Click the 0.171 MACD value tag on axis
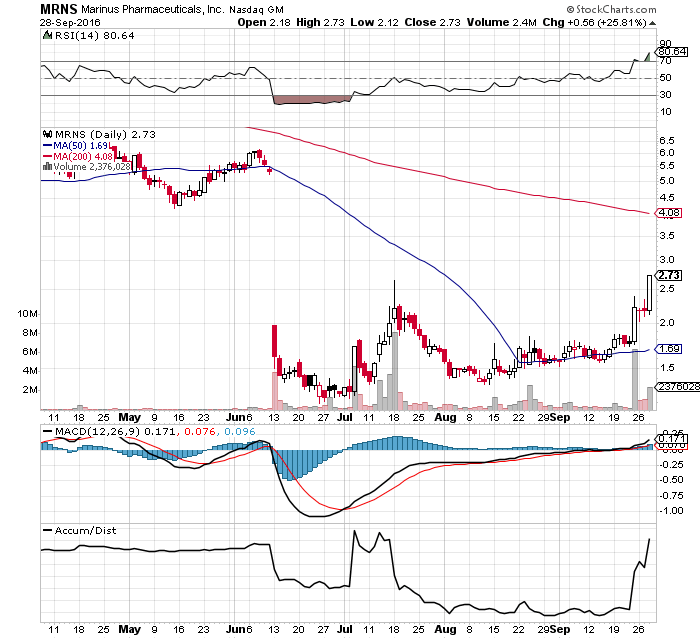 pyautogui.click(x=672, y=439)
